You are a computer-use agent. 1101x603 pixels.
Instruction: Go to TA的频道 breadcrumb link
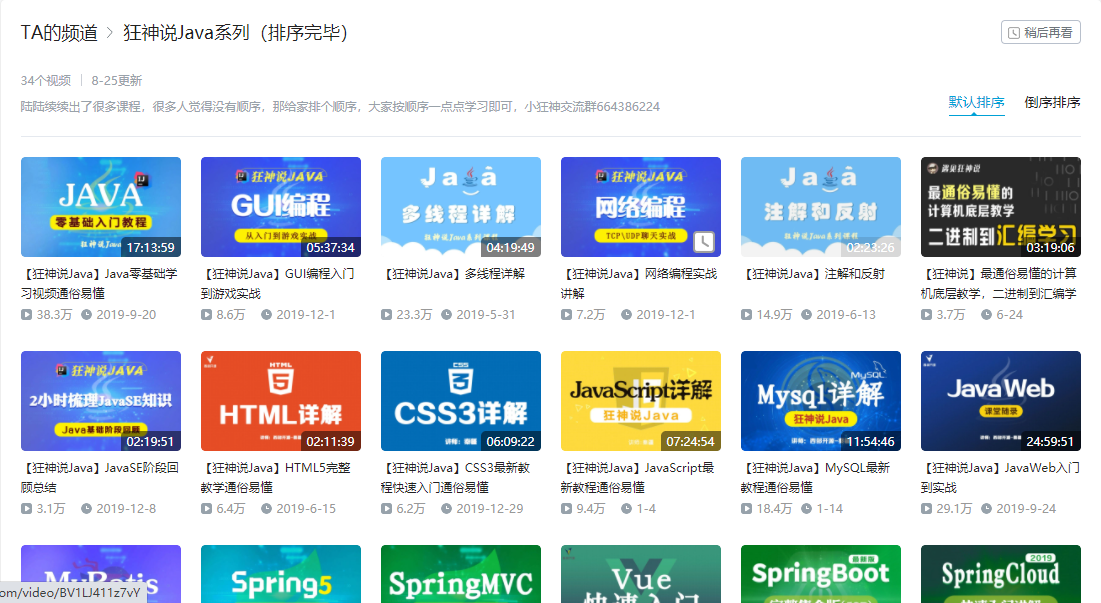(x=59, y=33)
